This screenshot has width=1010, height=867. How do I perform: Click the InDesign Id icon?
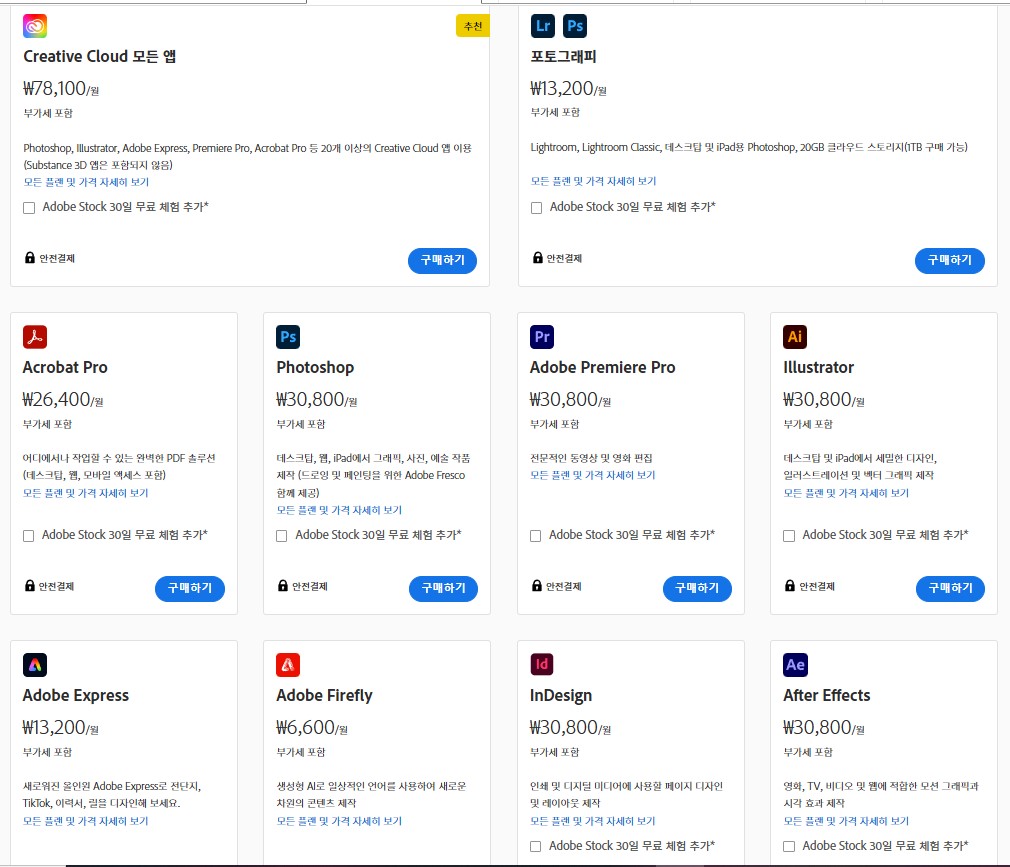(x=542, y=664)
